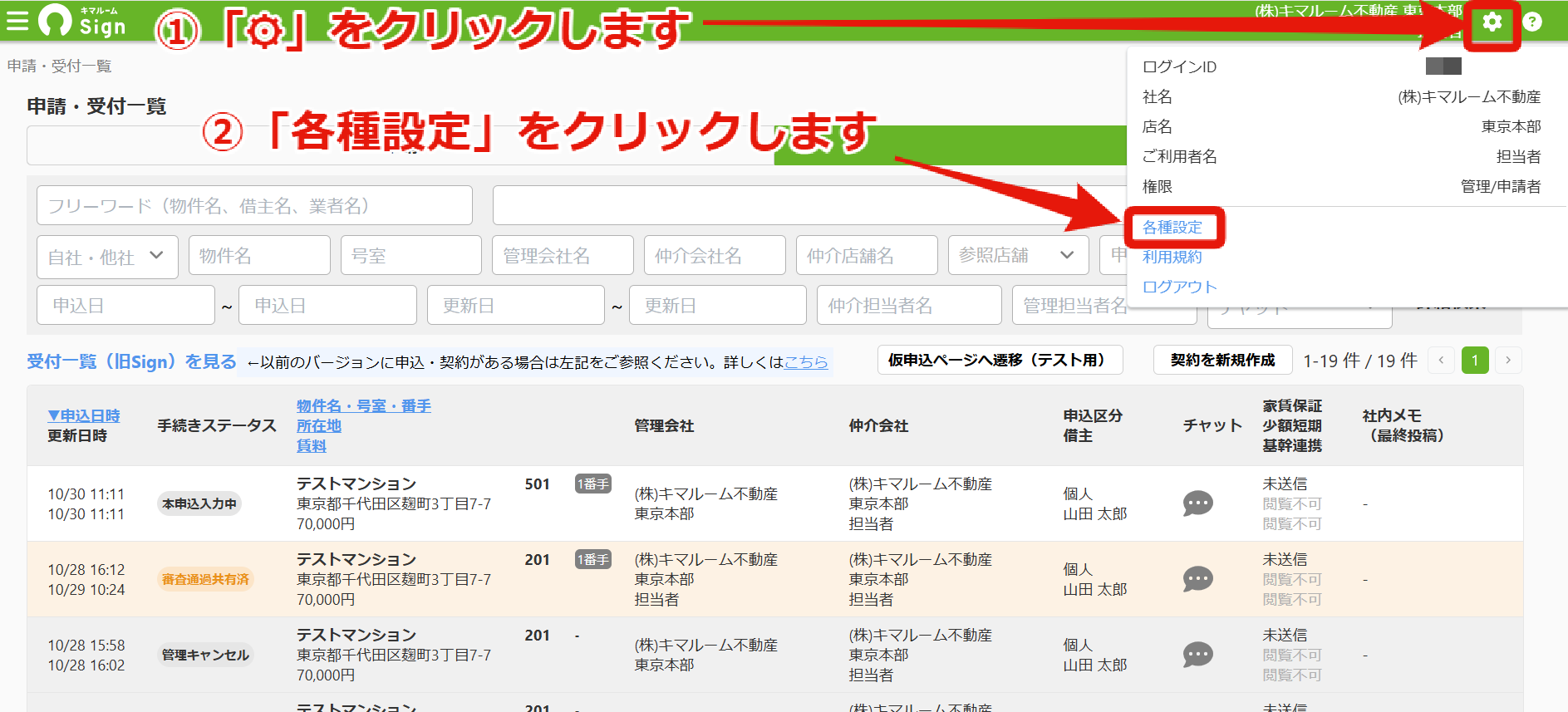1568x712 pixels.
Task: Focus the 仲介店舗名 filter field
Action: [867, 255]
